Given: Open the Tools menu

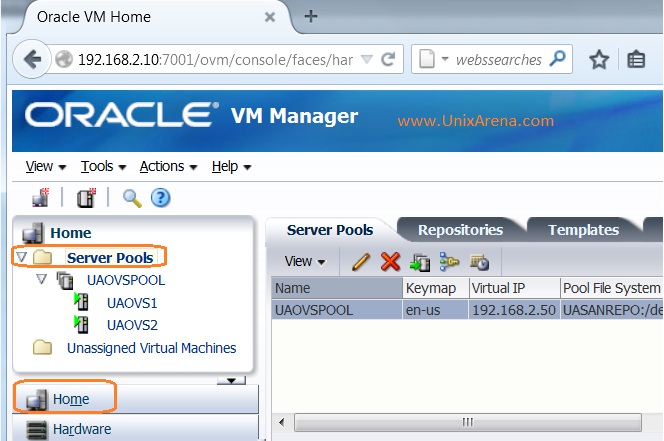Looking at the screenshot, I should click(103, 166).
